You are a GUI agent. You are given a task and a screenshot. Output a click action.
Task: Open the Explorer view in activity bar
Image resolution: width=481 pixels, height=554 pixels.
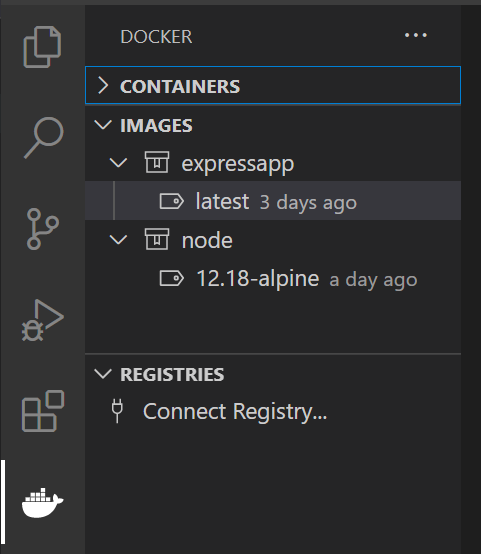(x=42, y=47)
